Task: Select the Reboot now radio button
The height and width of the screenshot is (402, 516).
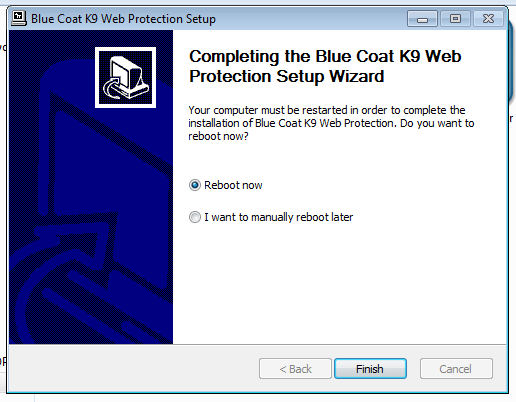Action: coord(195,185)
